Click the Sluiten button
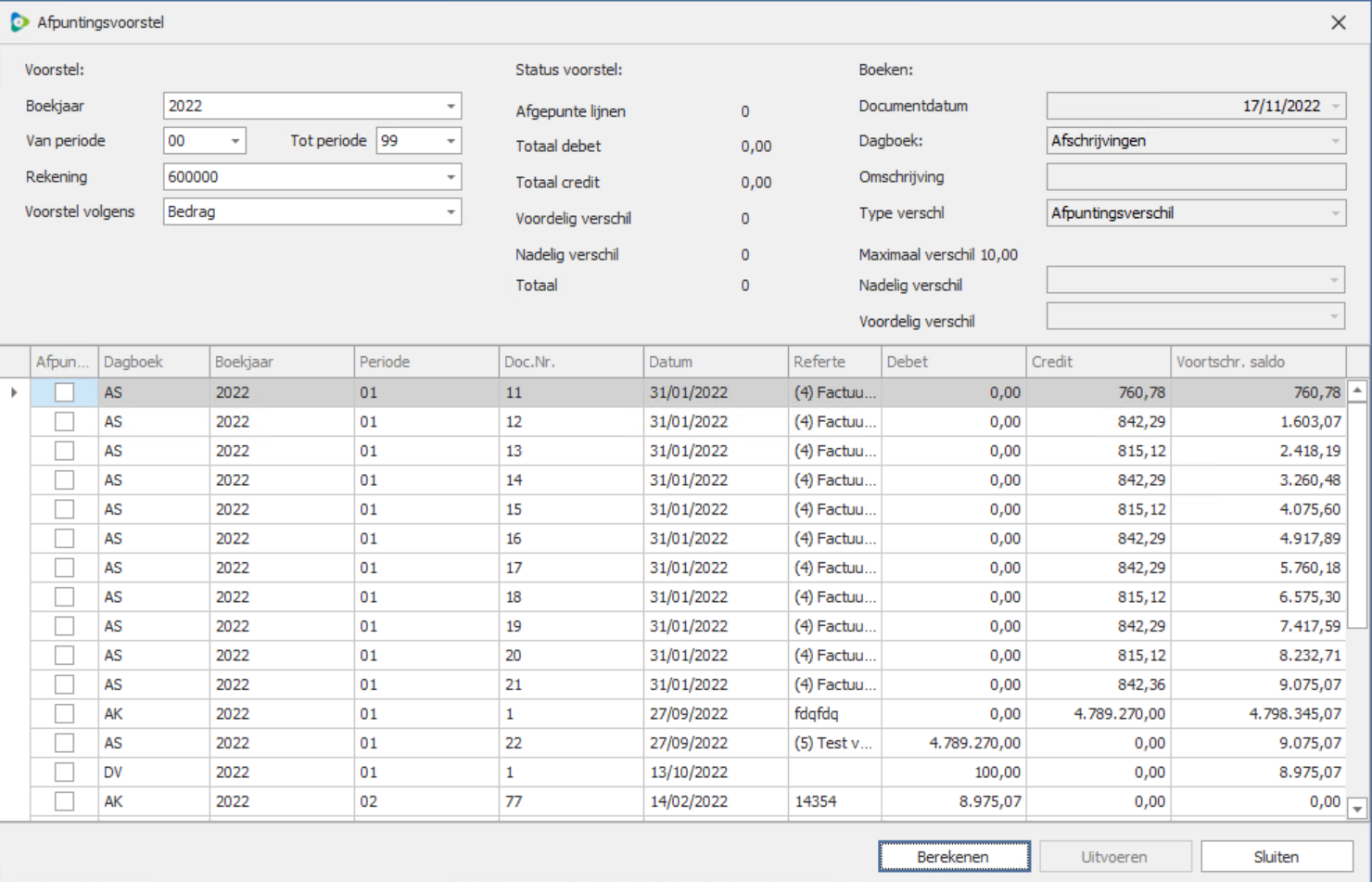The image size is (1372, 882). 1277,857
